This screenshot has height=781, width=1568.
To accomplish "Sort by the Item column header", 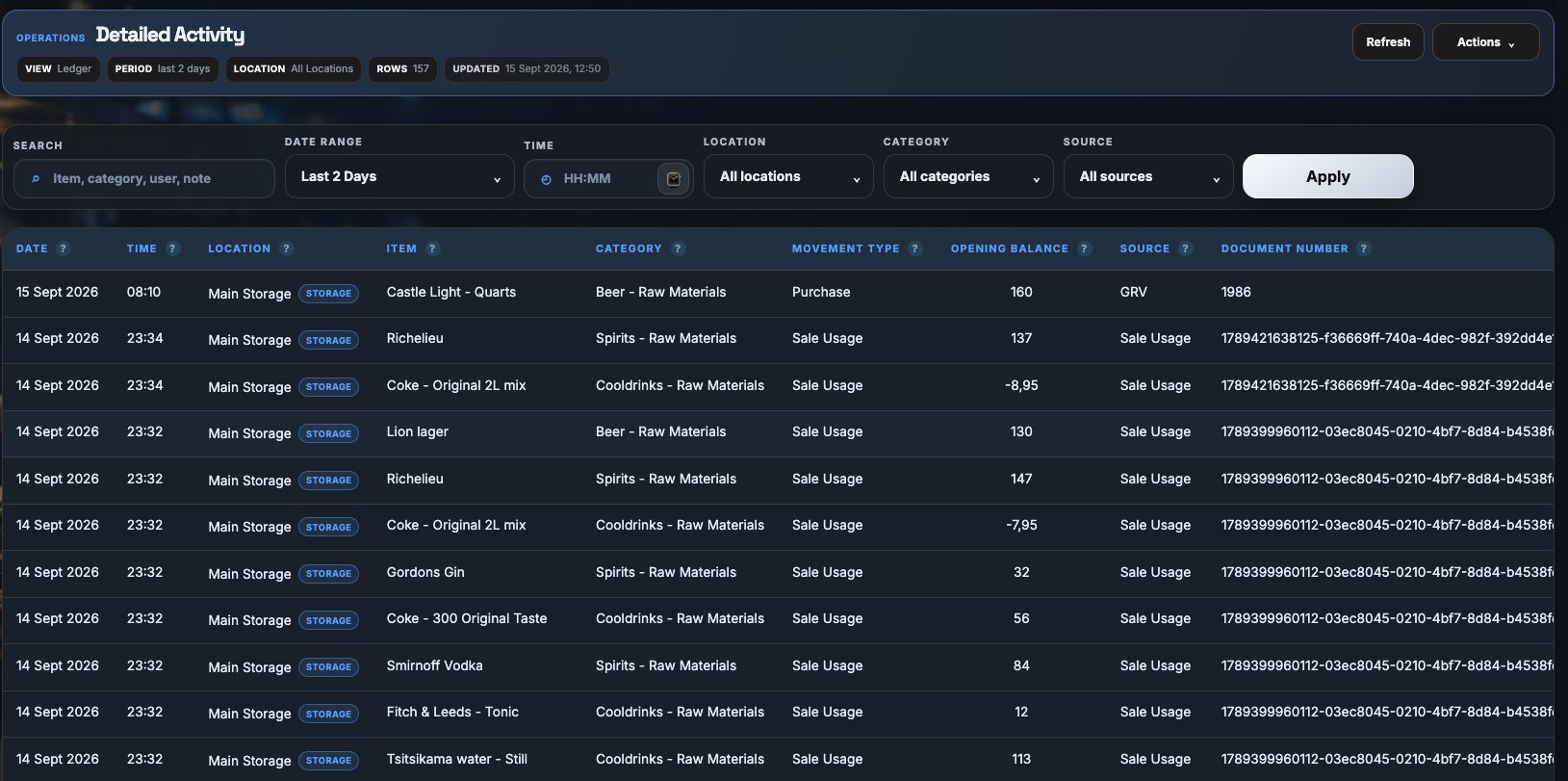I will (401, 248).
